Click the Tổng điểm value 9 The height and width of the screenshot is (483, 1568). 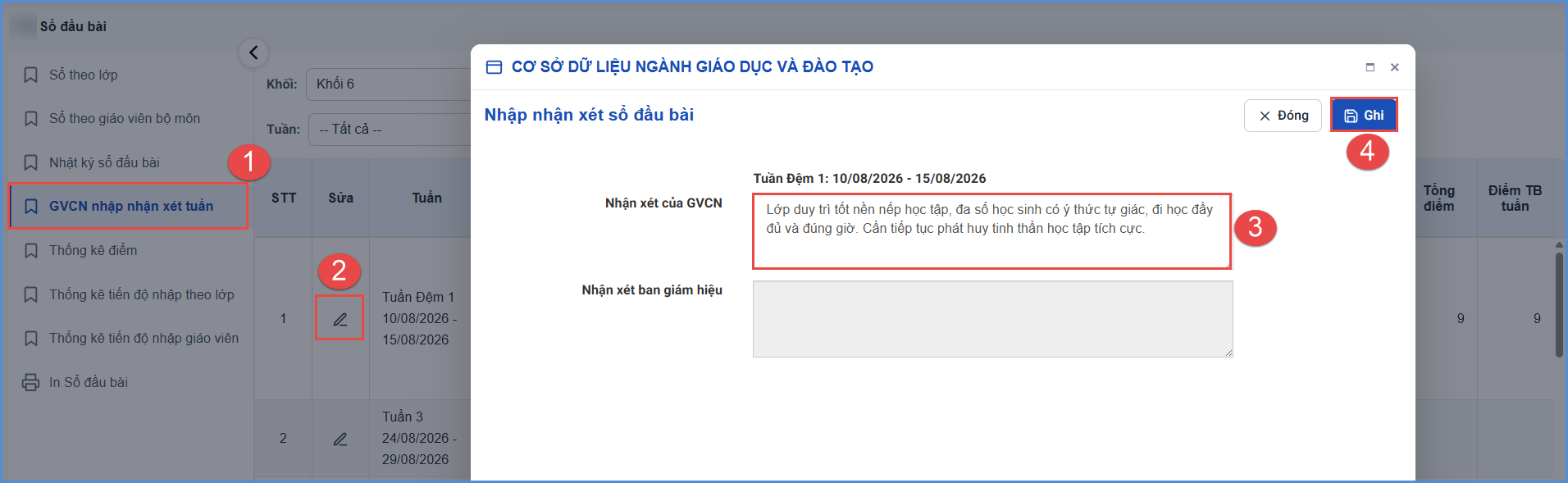1461,318
